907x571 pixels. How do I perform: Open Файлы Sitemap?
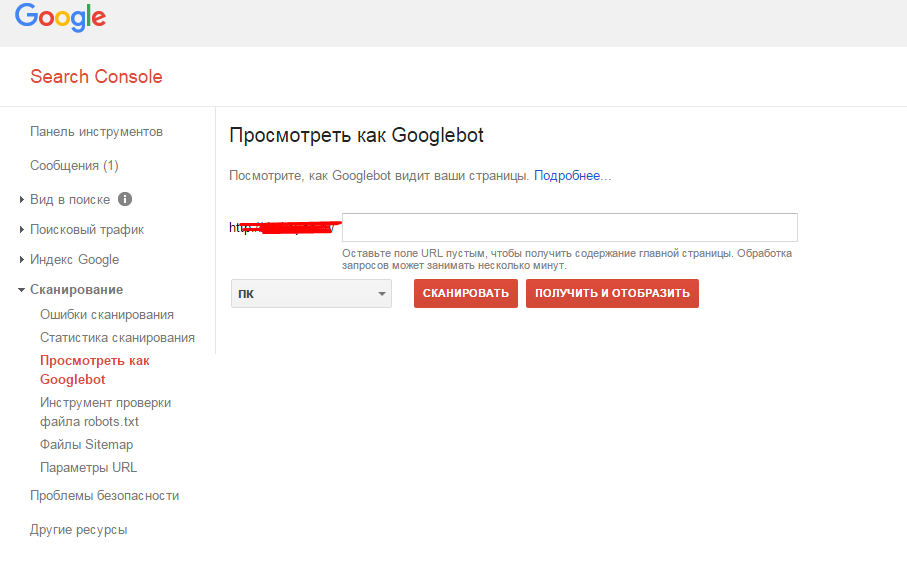point(86,444)
